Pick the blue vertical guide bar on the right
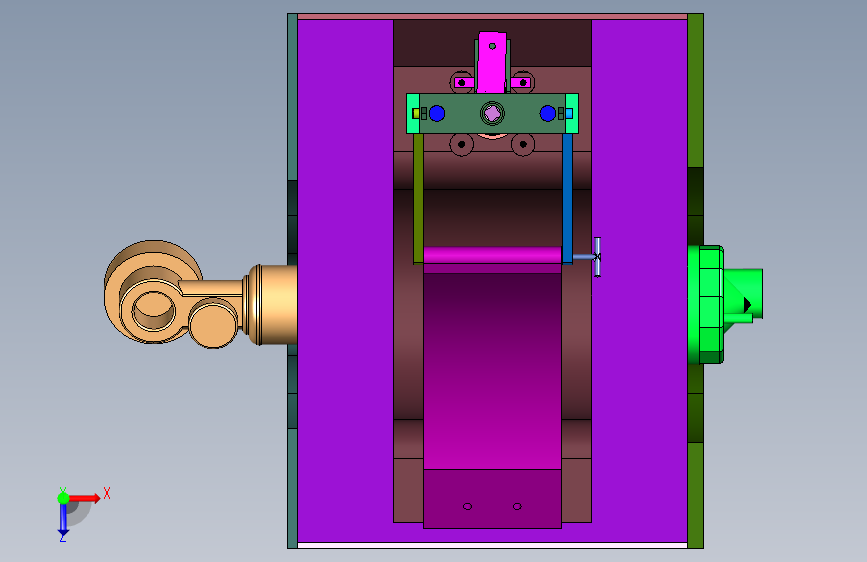The height and width of the screenshot is (562, 867). [567, 199]
